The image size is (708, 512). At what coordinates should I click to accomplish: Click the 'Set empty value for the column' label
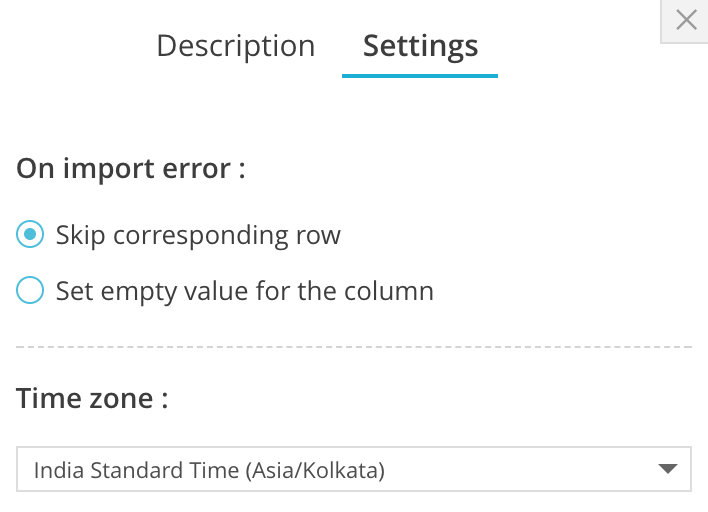244,291
